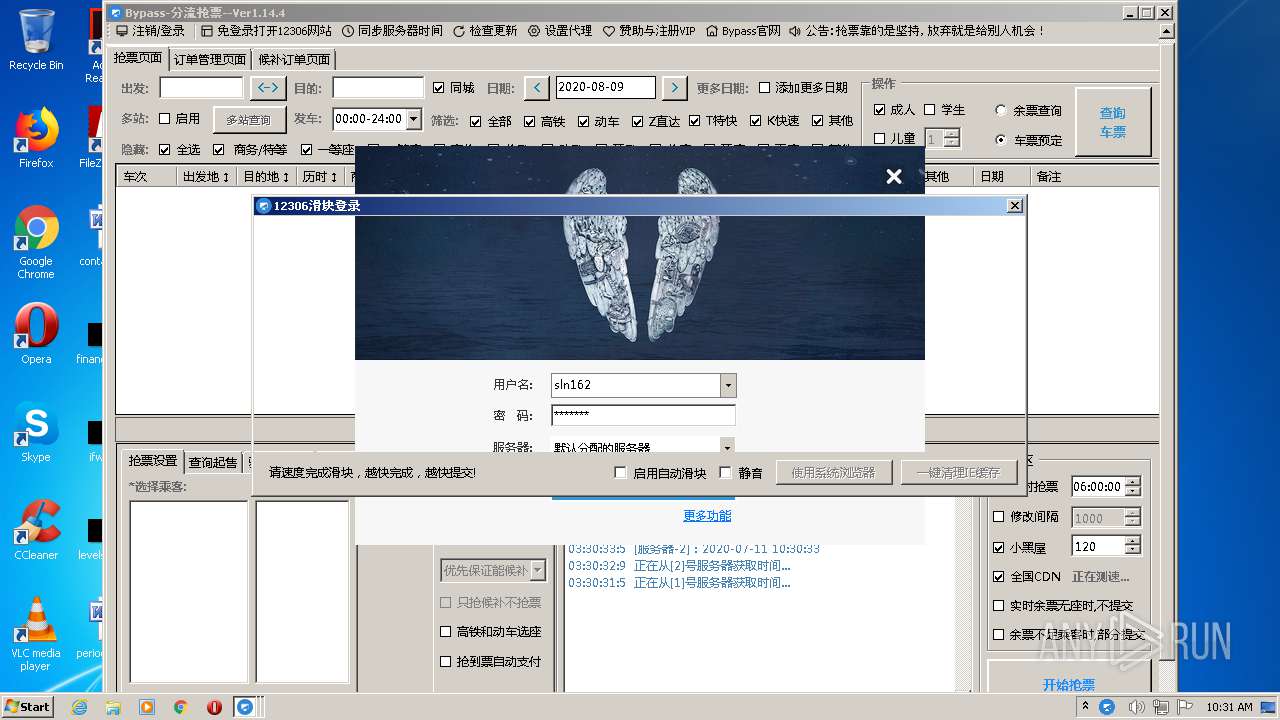The width and height of the screenshot is (1280, 720).
Task: Click the heart icon for 赞助与注册VIP
Action: pyautogui.click(x=609, y=31)
